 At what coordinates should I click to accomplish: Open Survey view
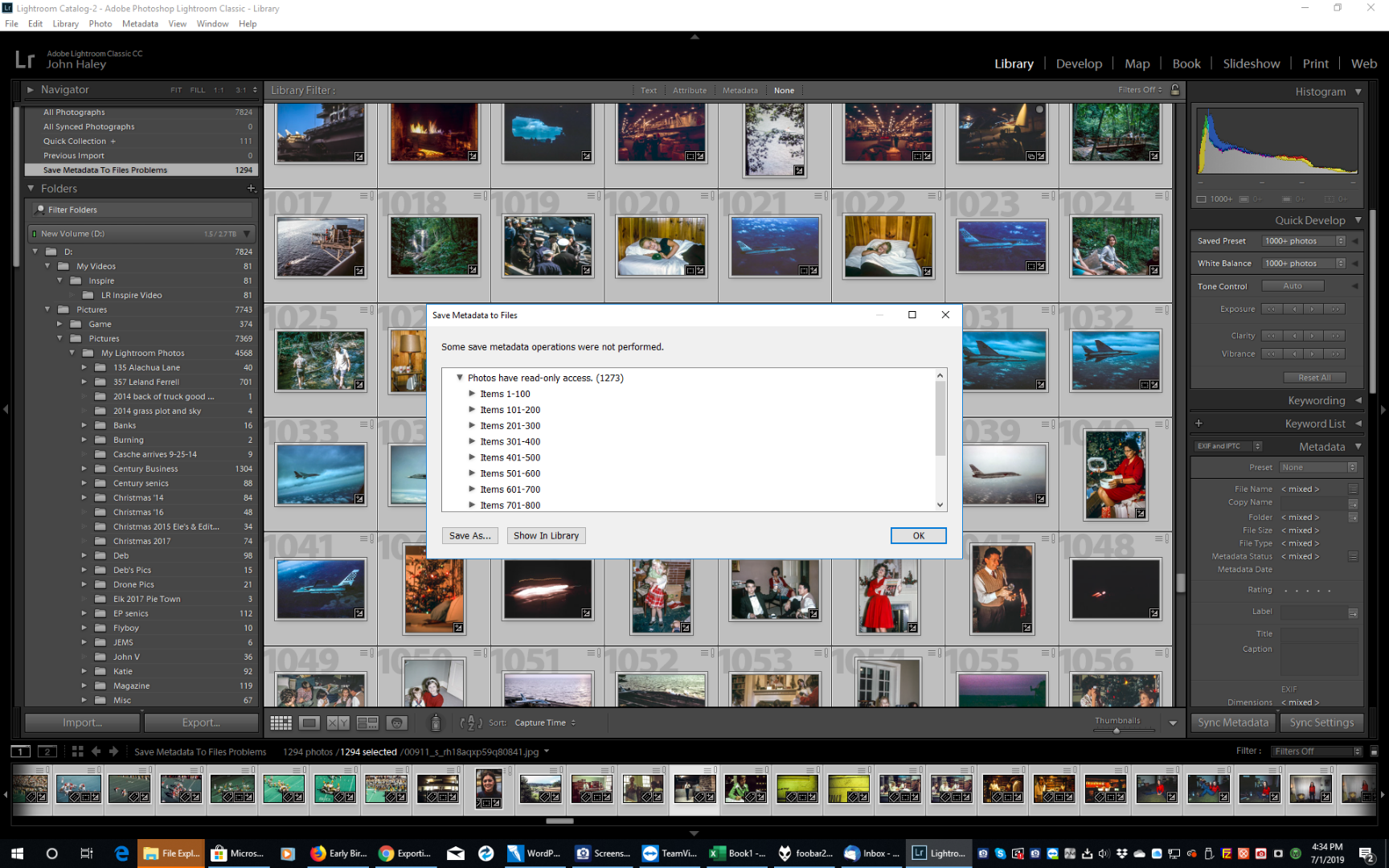coord(367,723)
